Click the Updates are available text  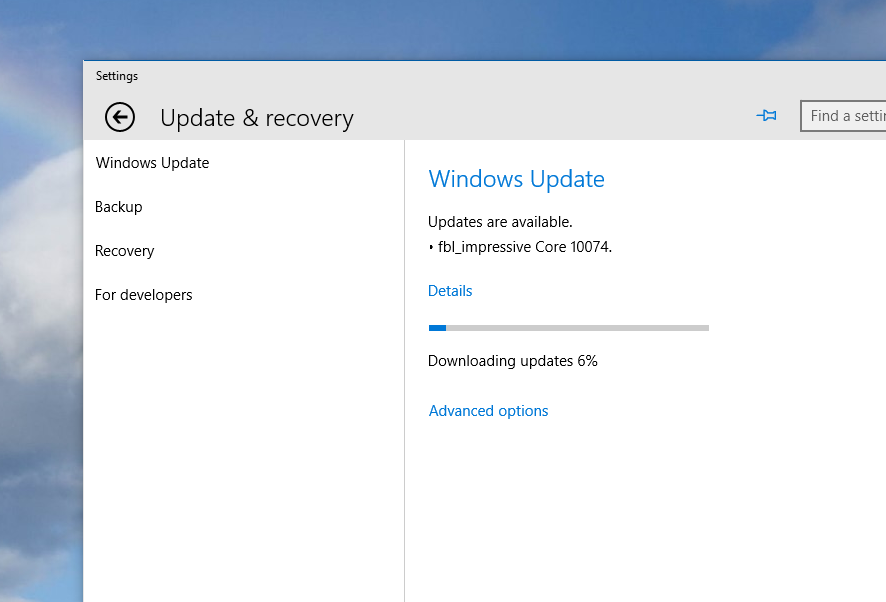point(500,222)
